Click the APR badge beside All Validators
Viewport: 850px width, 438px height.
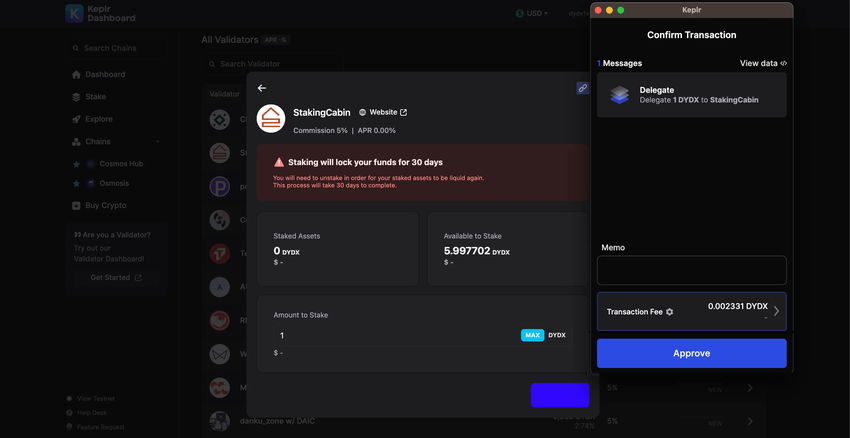tap(275, 40)
